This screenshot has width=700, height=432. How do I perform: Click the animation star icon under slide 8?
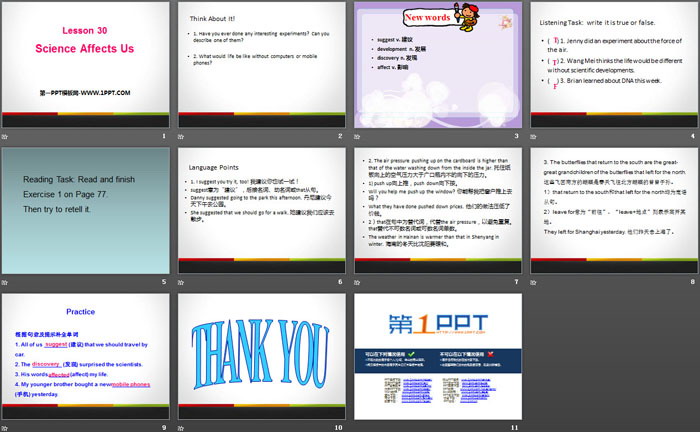(x=533, y=282)
